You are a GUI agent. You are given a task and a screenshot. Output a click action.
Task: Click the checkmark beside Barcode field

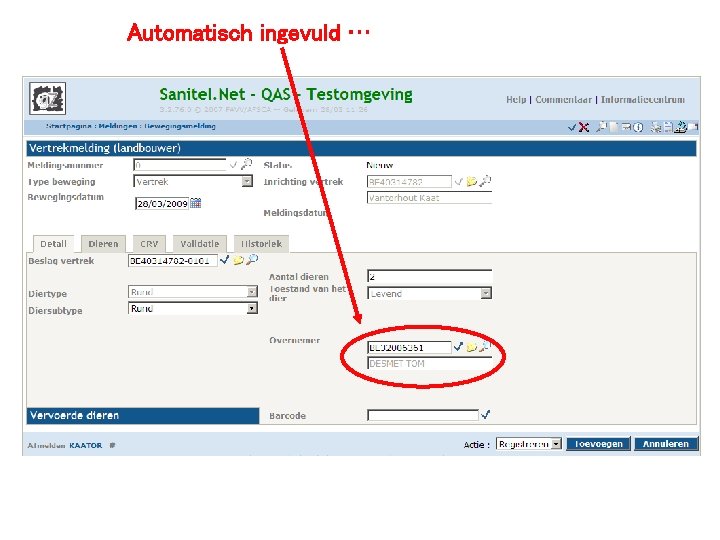click(x=485, y=415)
